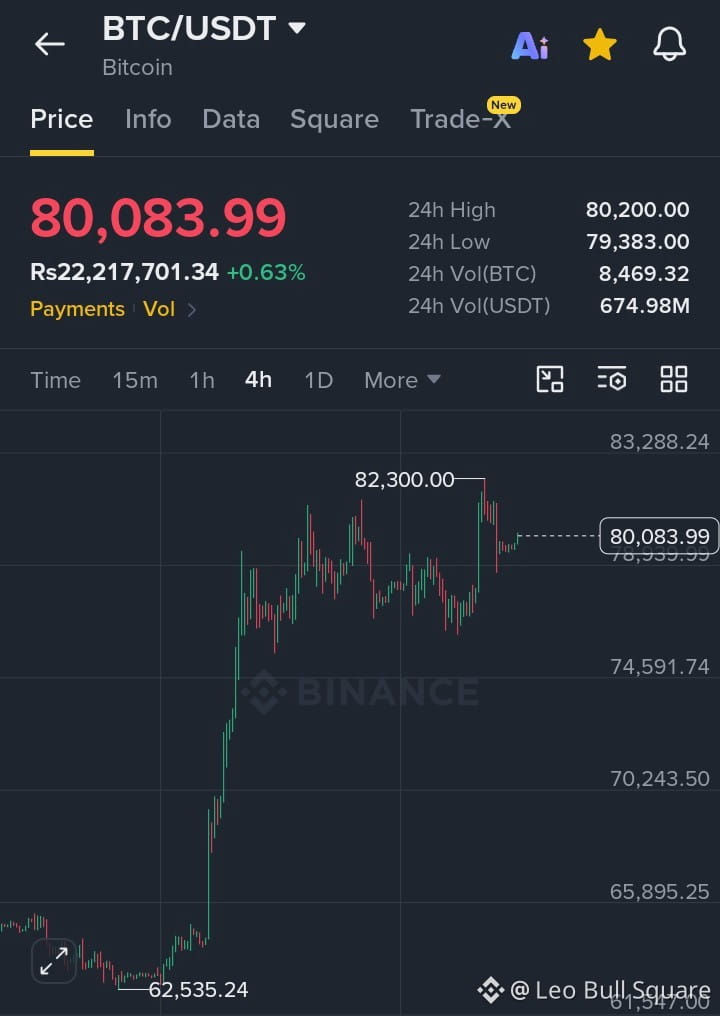Expand chart to fullscreen
This screenshot has width=720, height=1016.
pyautogui.click(x=54, y=961)
